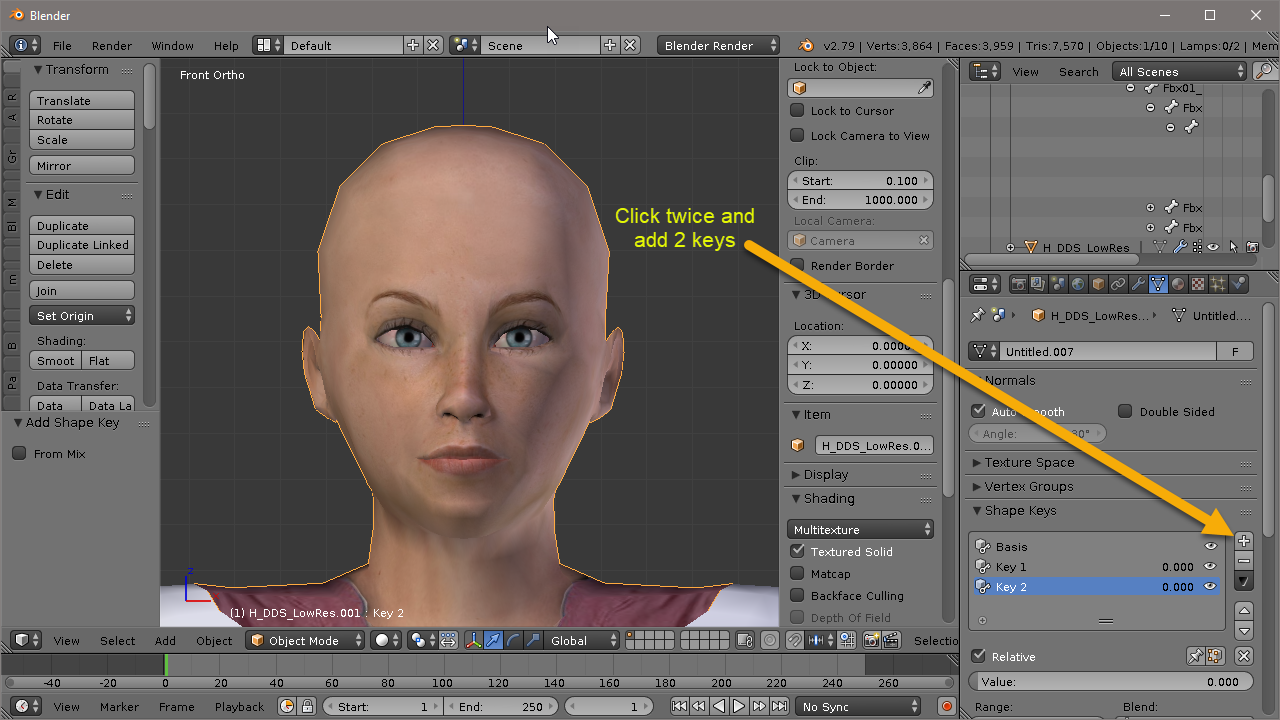Enable the From Mix checkbox
Screen dimensions: 1280x720
(19, 453)
